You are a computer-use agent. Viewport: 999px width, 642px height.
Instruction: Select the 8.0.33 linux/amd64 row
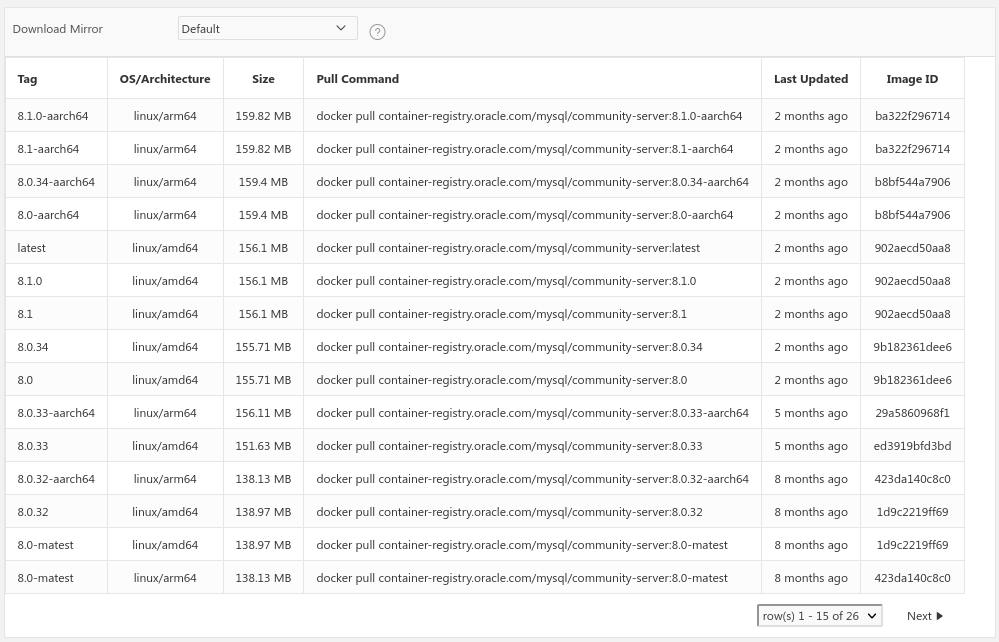coord(33,445)
